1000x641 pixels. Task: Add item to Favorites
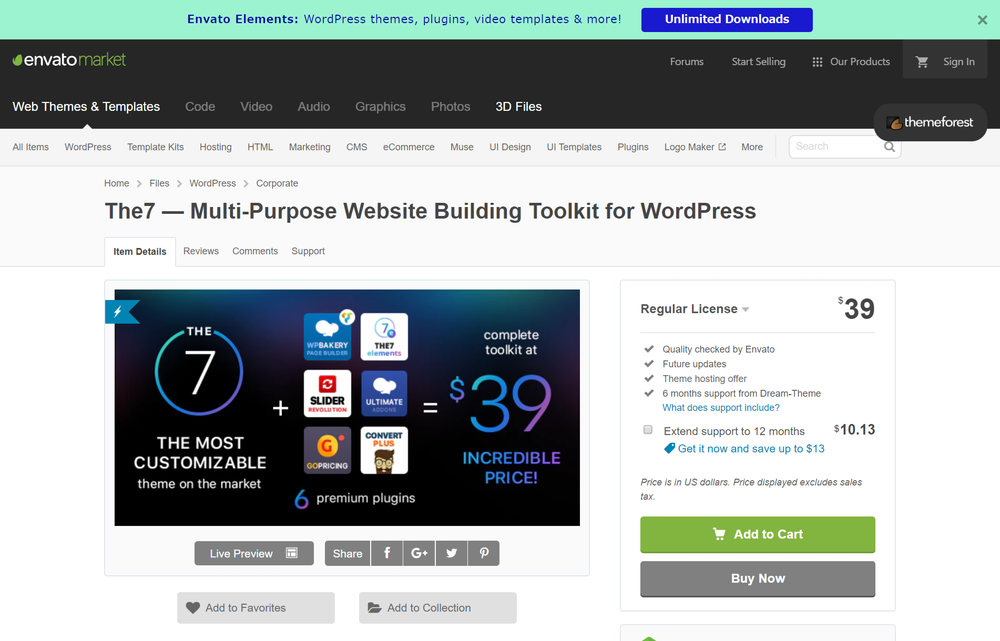coord(256,608)
